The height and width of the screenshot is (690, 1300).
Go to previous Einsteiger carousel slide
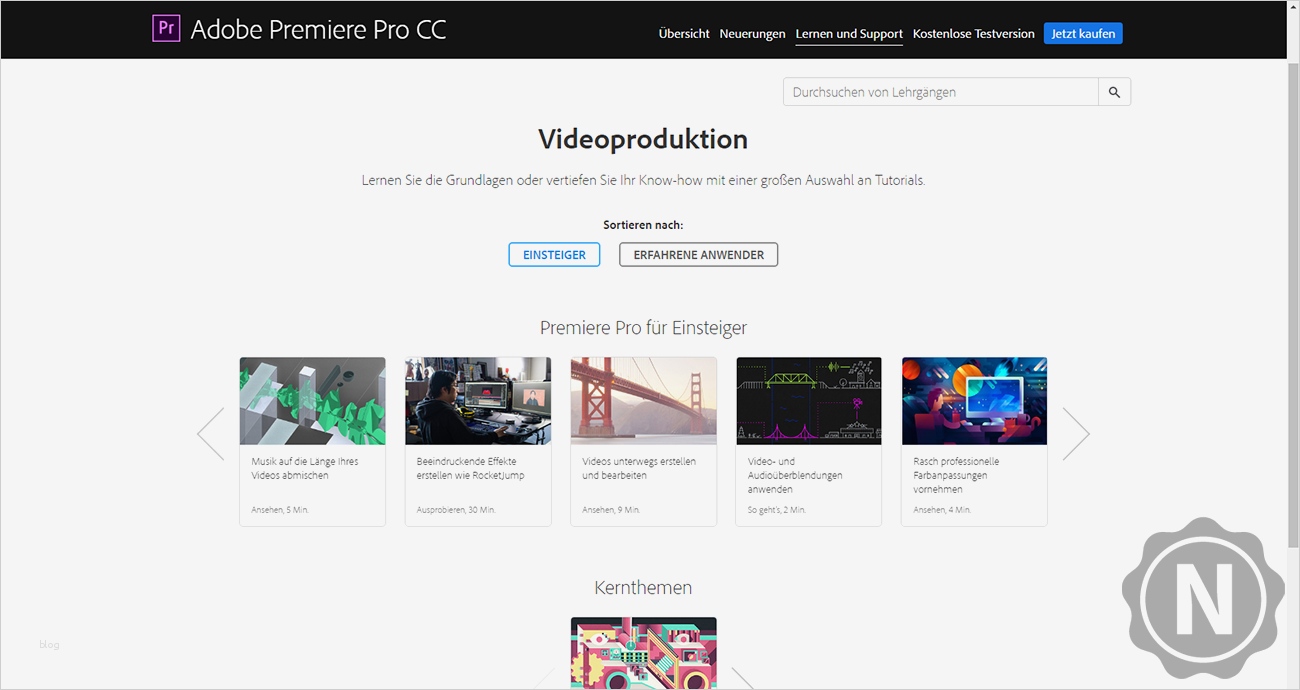point(211,434)
